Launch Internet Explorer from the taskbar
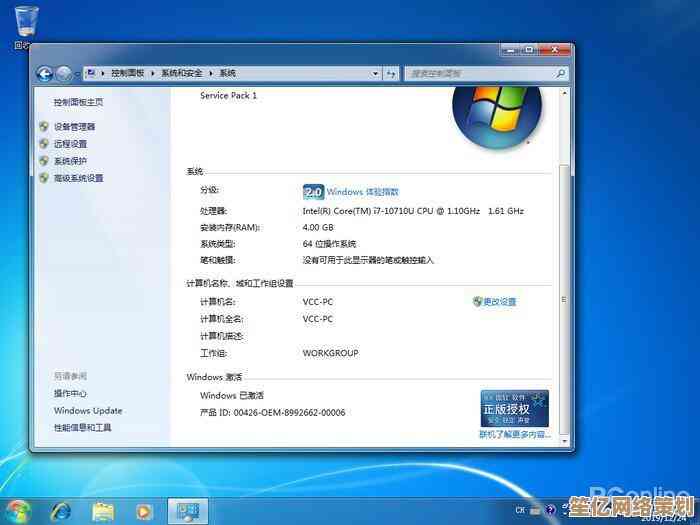Image resolution: width=700 pixels, height=525 pixels. coord(61,511)
